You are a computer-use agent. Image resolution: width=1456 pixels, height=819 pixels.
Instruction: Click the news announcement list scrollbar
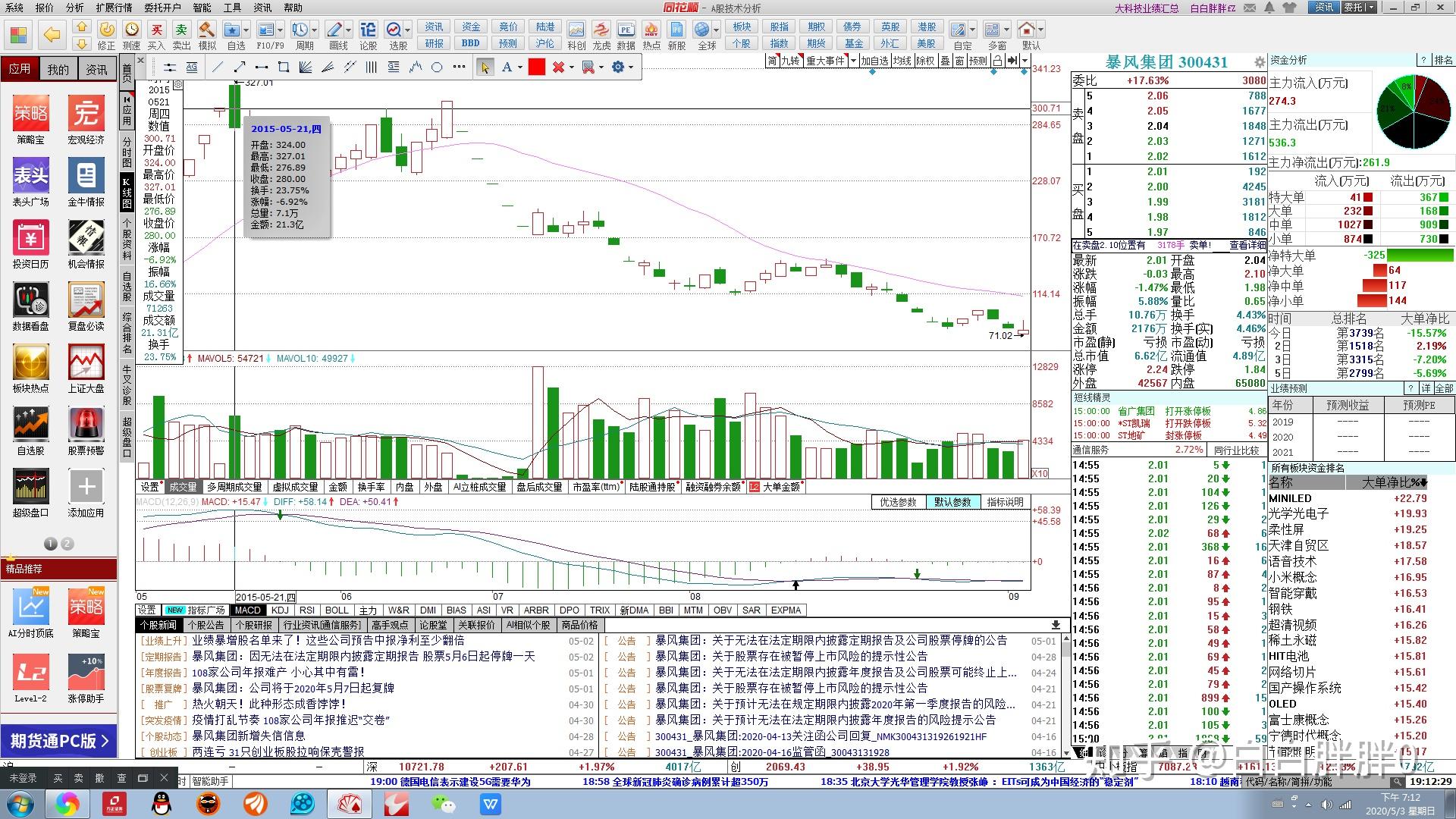(x=1065, y=696)
